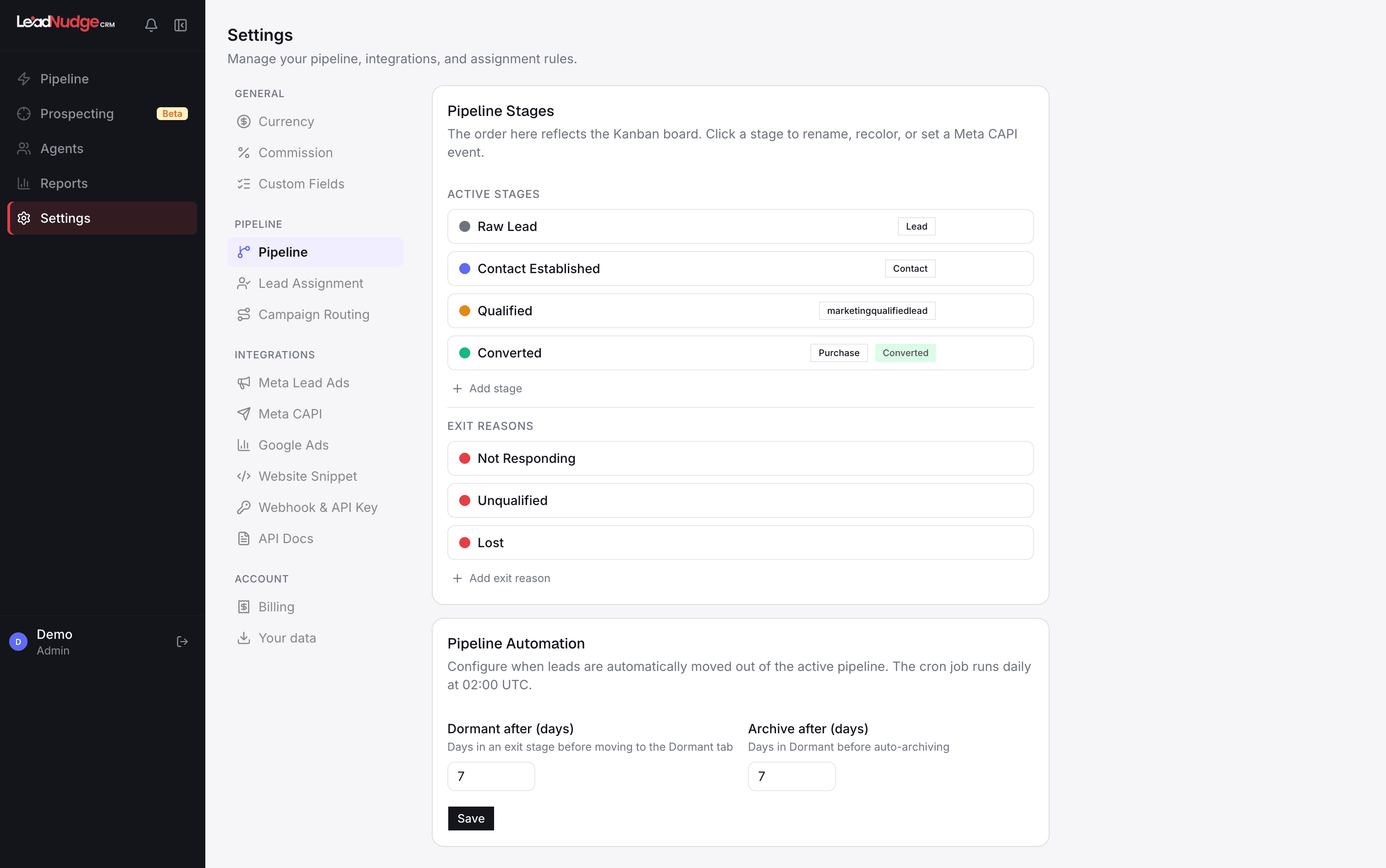Image resolution: width=1386 pixels, height=868 pixels.
Task: Open Currency settings
Action: pyautogui.click(x=315, y=122)
